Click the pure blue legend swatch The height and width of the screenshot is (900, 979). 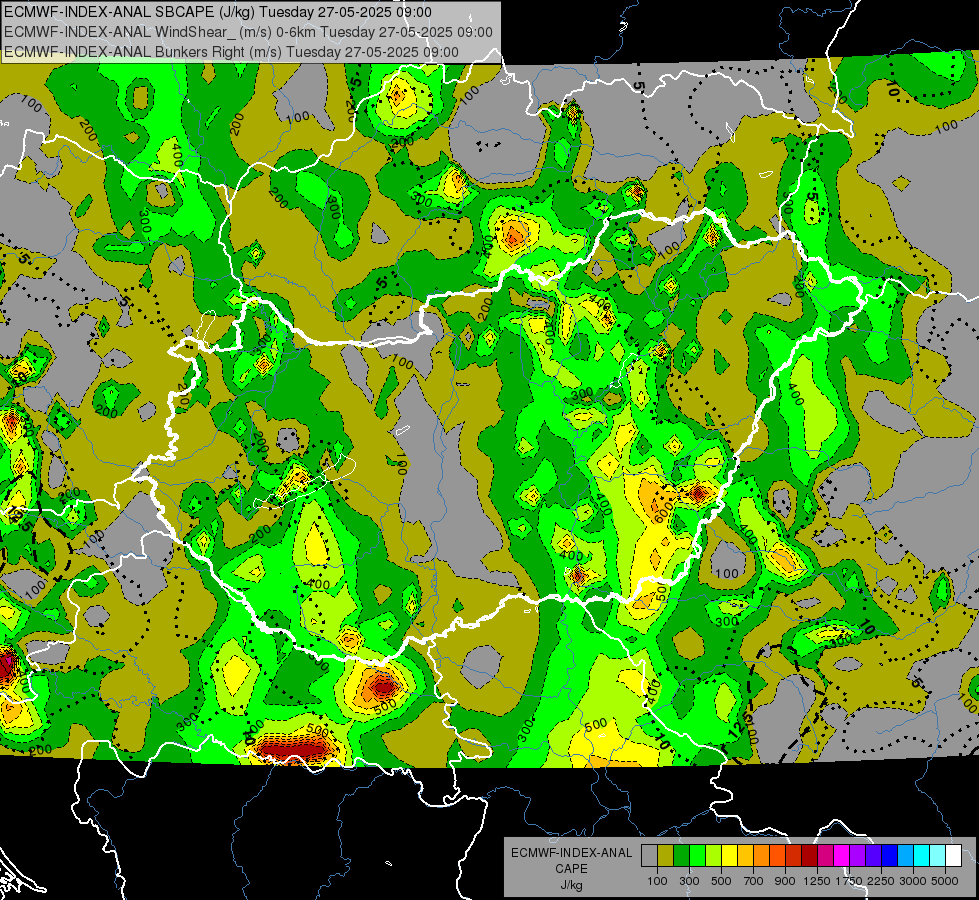tap(890, 856)
